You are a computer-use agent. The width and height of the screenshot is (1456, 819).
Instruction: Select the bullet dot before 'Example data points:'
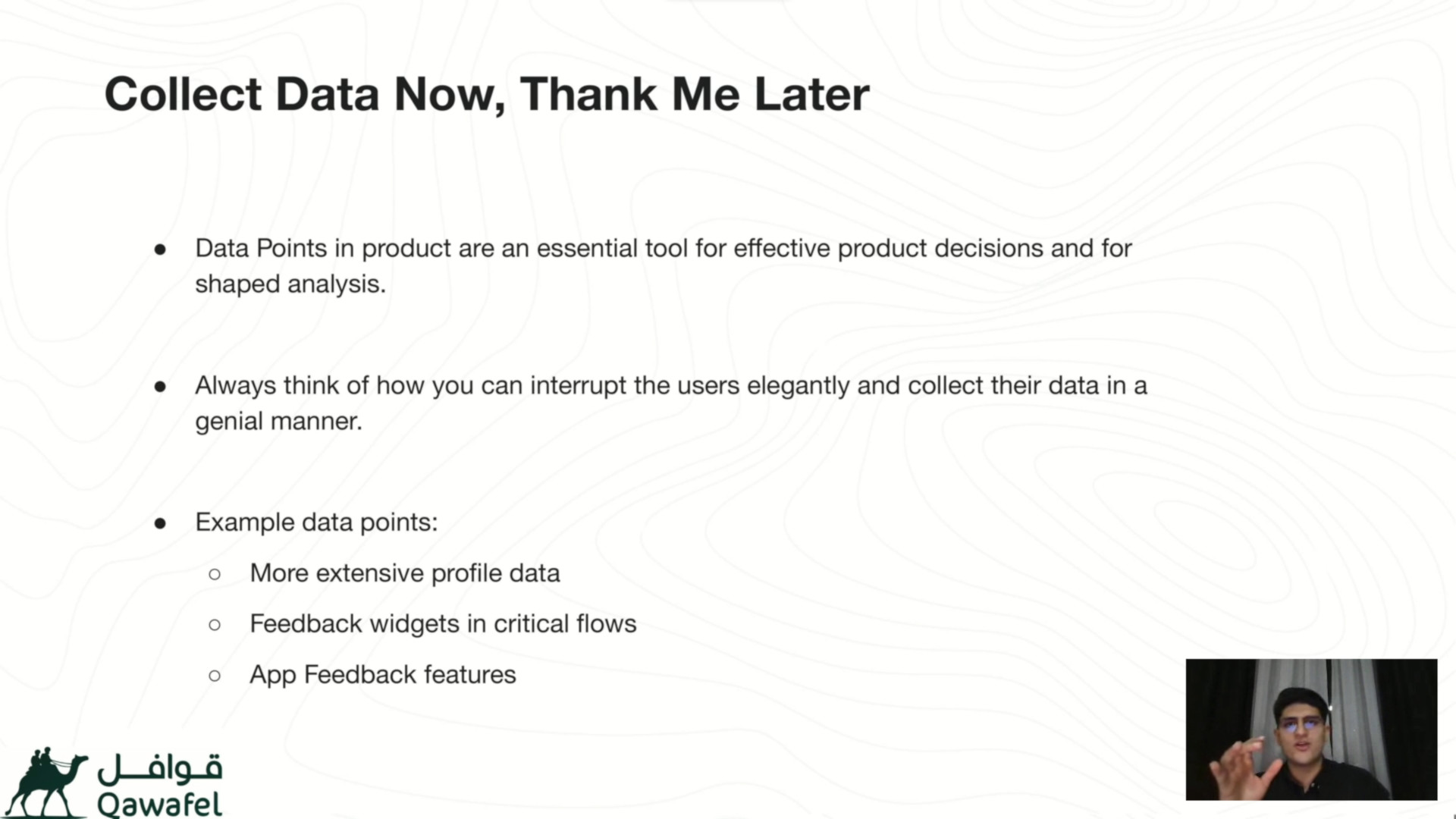click(160, 523)
